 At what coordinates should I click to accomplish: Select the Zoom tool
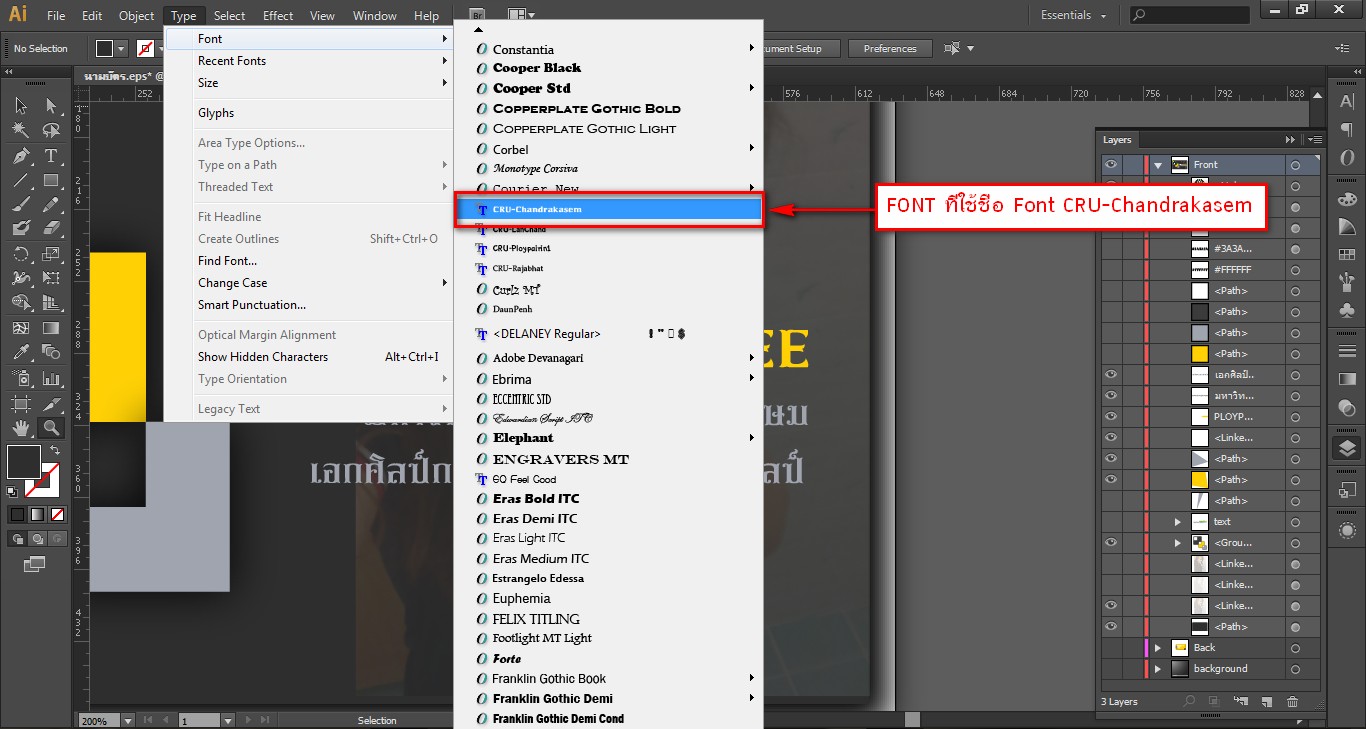(x=50, y=427)
